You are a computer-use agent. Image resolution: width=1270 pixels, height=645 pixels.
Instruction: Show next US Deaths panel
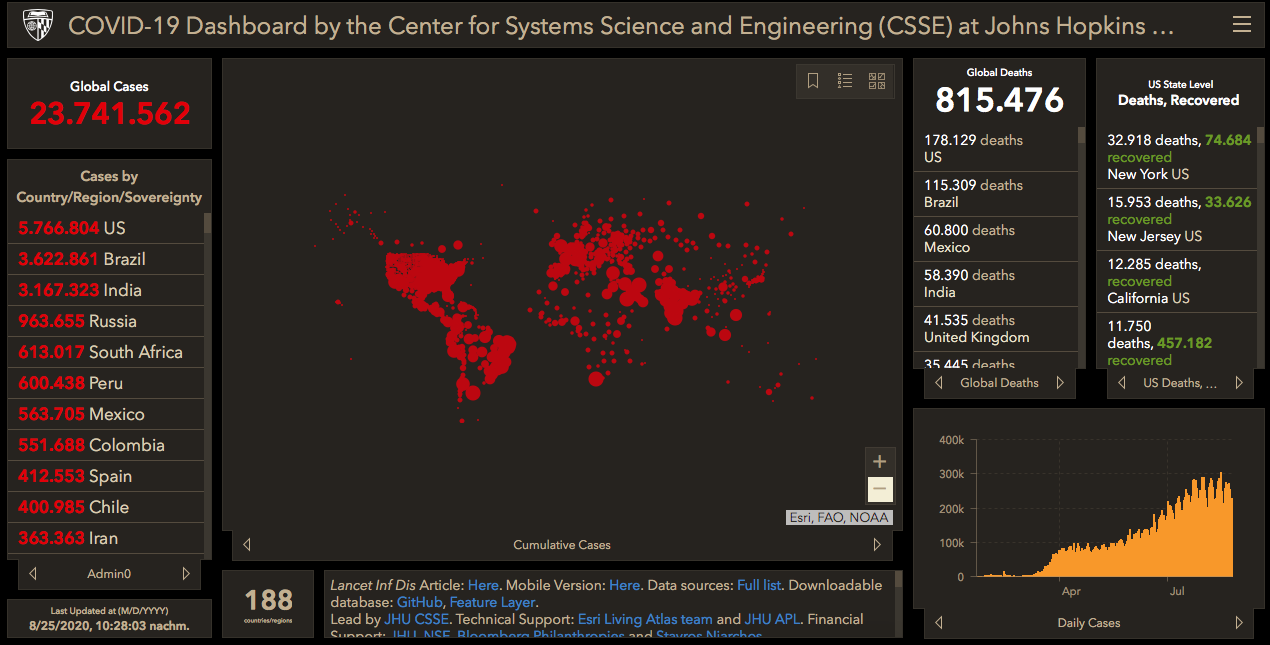pyautogui.click(x=1239, y=383)
